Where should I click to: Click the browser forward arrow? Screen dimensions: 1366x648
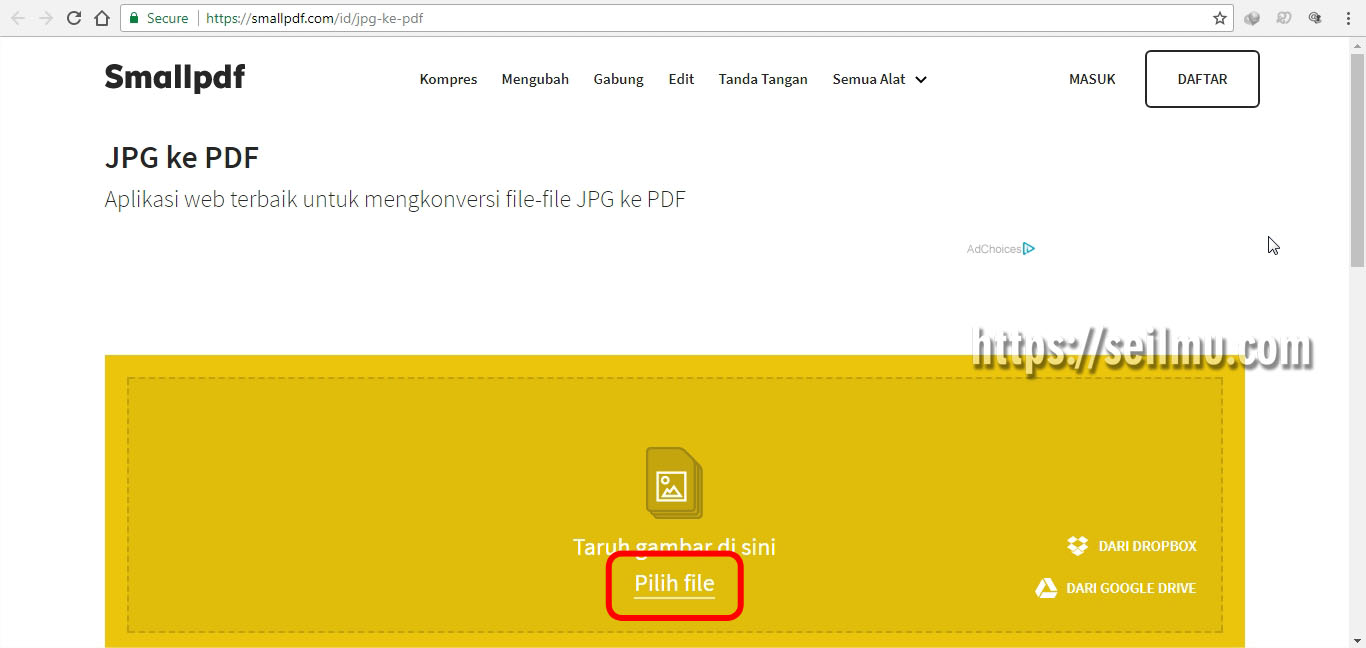pos(45,18)
